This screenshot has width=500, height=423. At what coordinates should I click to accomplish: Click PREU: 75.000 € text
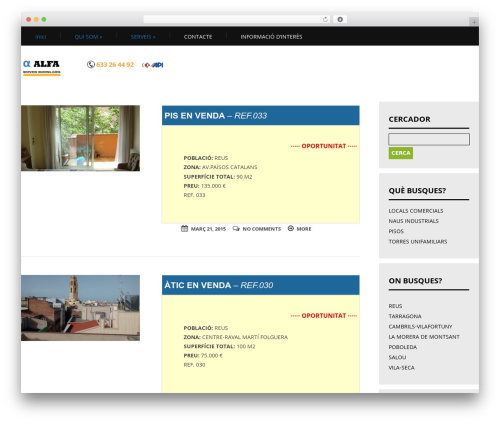[x=203, y=356]
